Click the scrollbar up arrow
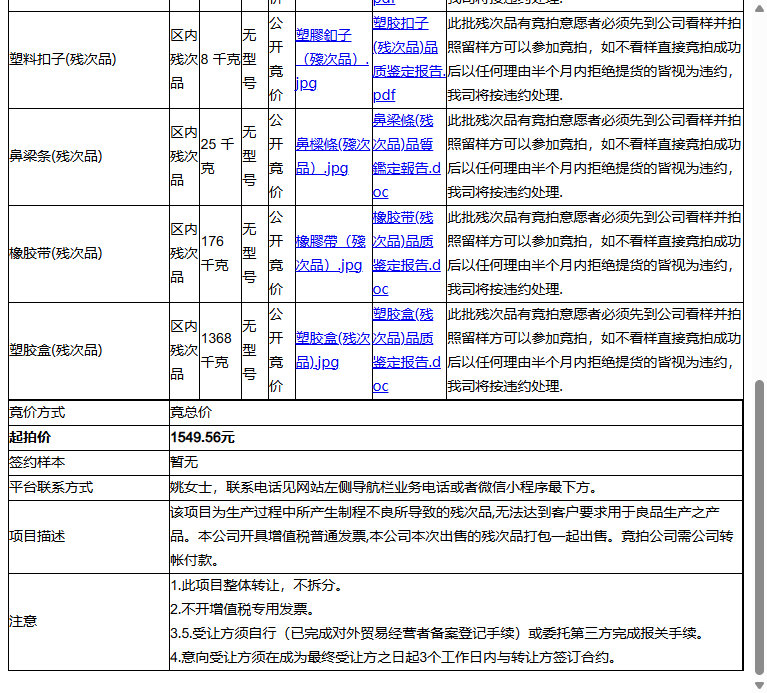767x693 pixels. [x=759, y=7]
